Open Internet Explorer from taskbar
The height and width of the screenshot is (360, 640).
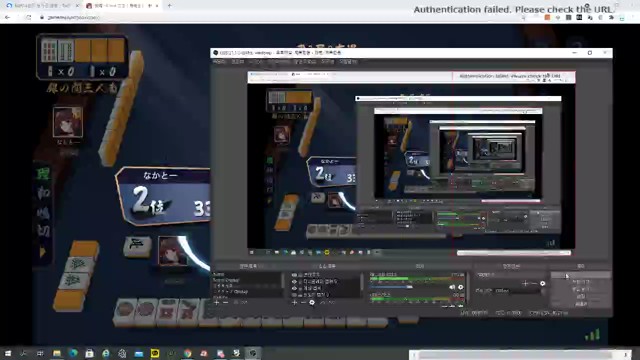(x=106, y=353)
